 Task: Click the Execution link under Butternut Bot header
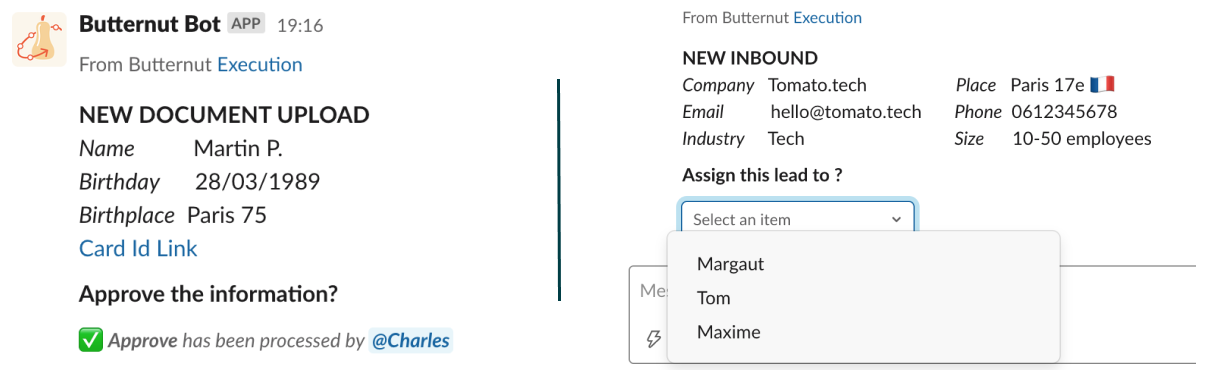(x=260, y=65)
